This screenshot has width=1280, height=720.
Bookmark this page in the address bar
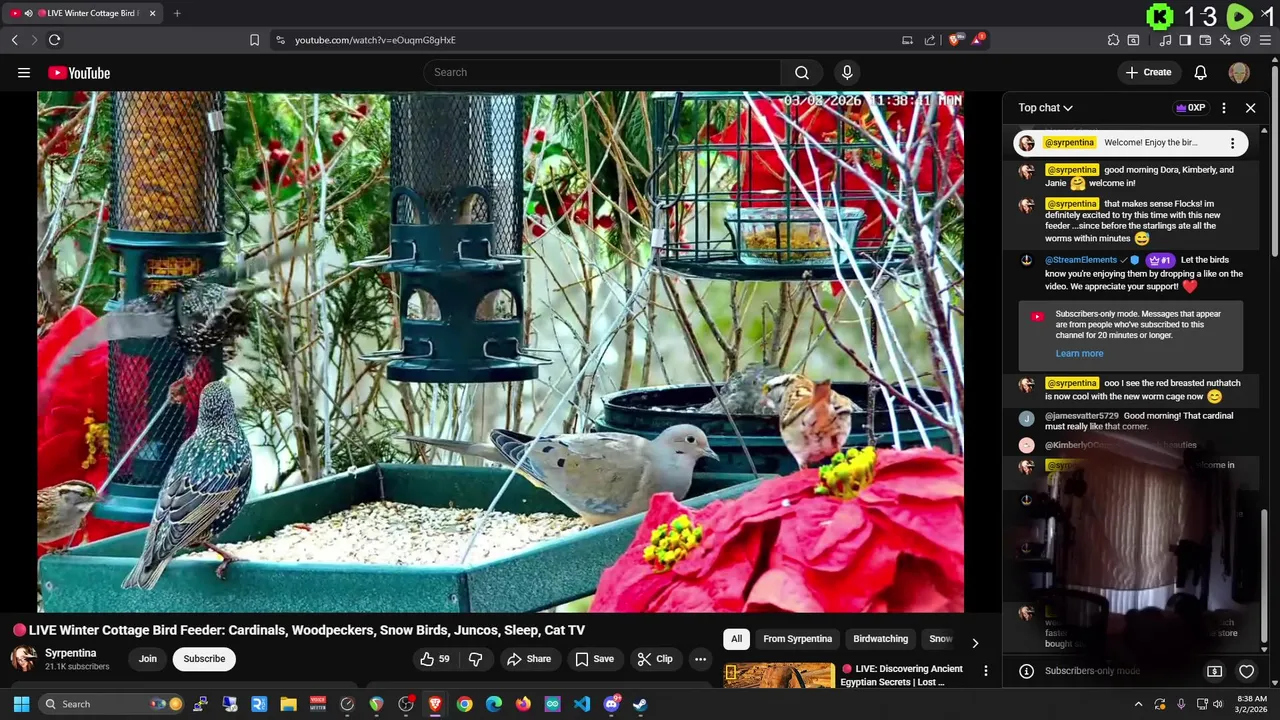point(254,40)
